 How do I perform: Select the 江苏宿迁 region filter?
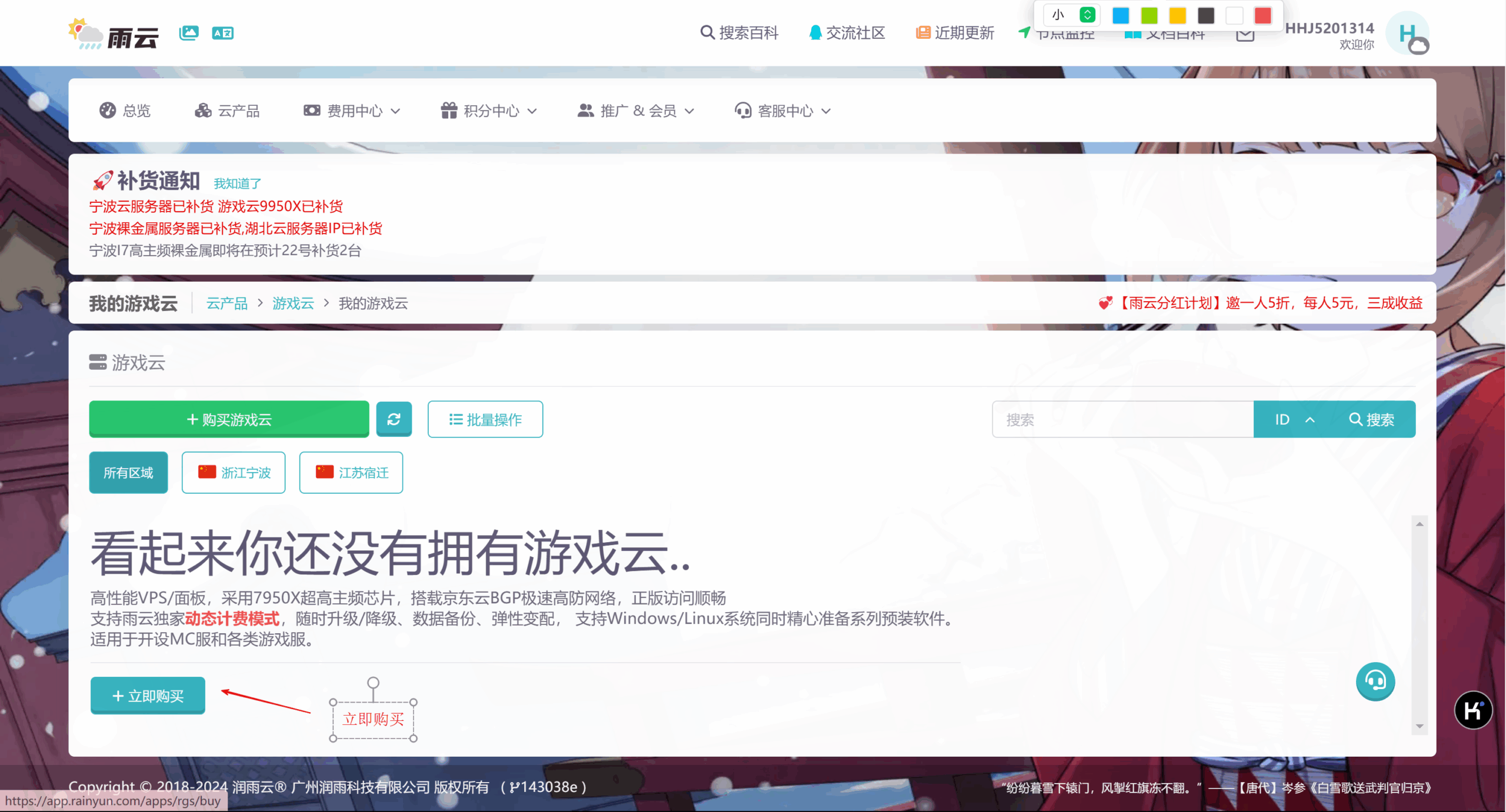click(351, 473)
